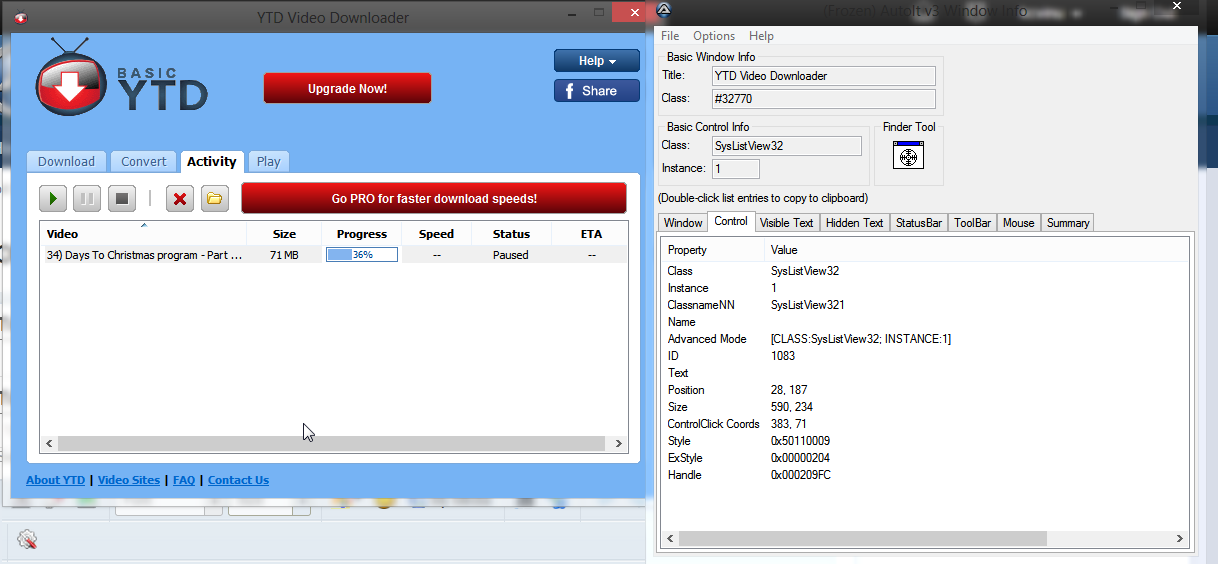Switch to the Download tab
Viewport: 1218px width, 564px height.
pos(66,161)
